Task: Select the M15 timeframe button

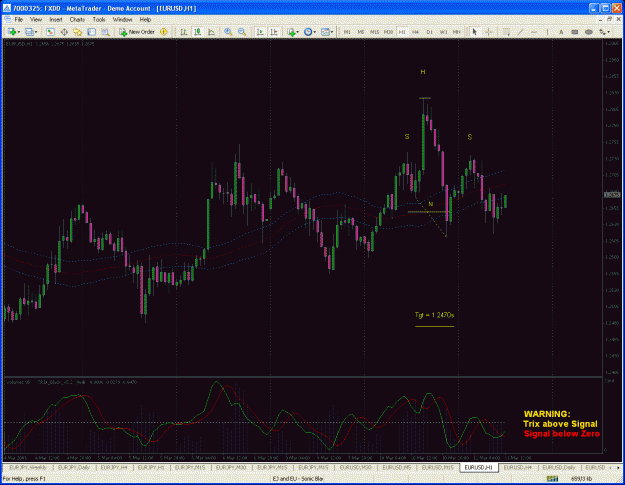Action: (x=374, y=32)
